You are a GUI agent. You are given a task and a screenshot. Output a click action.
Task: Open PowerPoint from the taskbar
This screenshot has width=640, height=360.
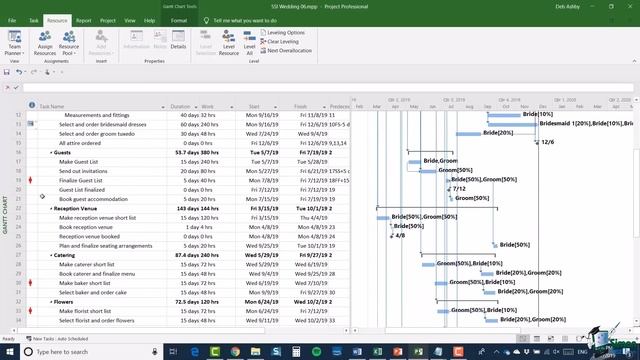398,351
